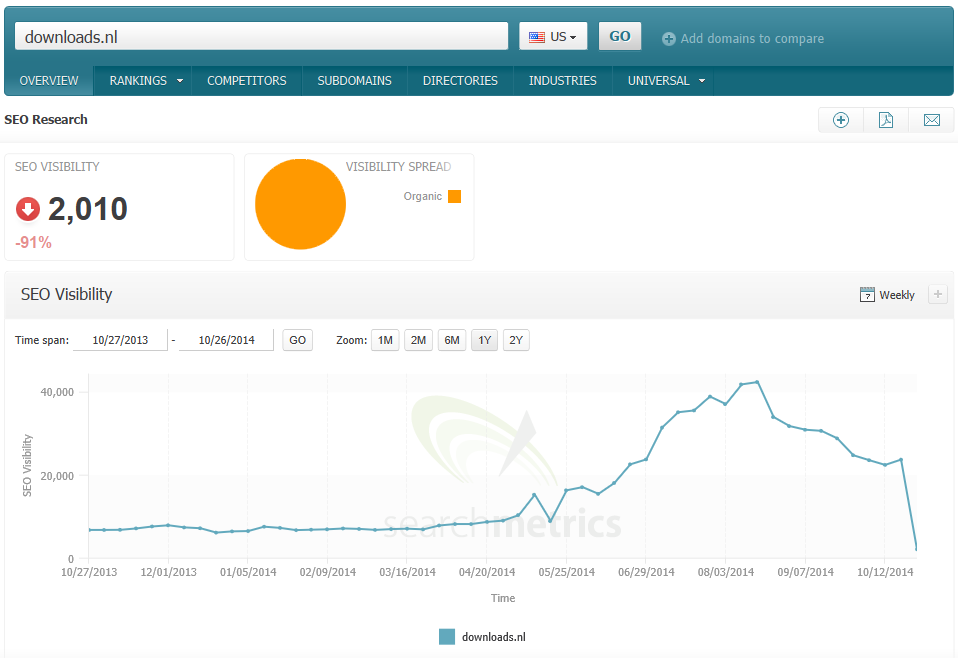Email the report via envelope icon
This screenshot has height=658, width=958.
click(x=932, y=120)
